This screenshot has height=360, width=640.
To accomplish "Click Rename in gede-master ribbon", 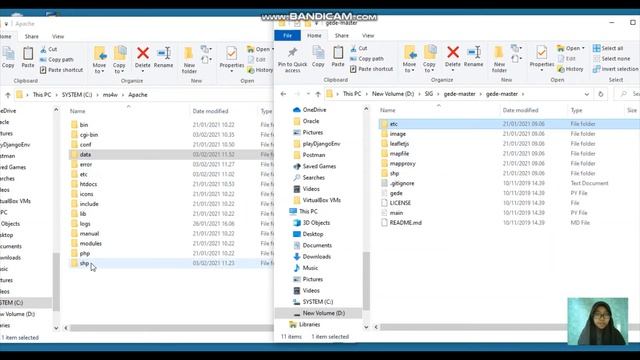I will 473,57.
